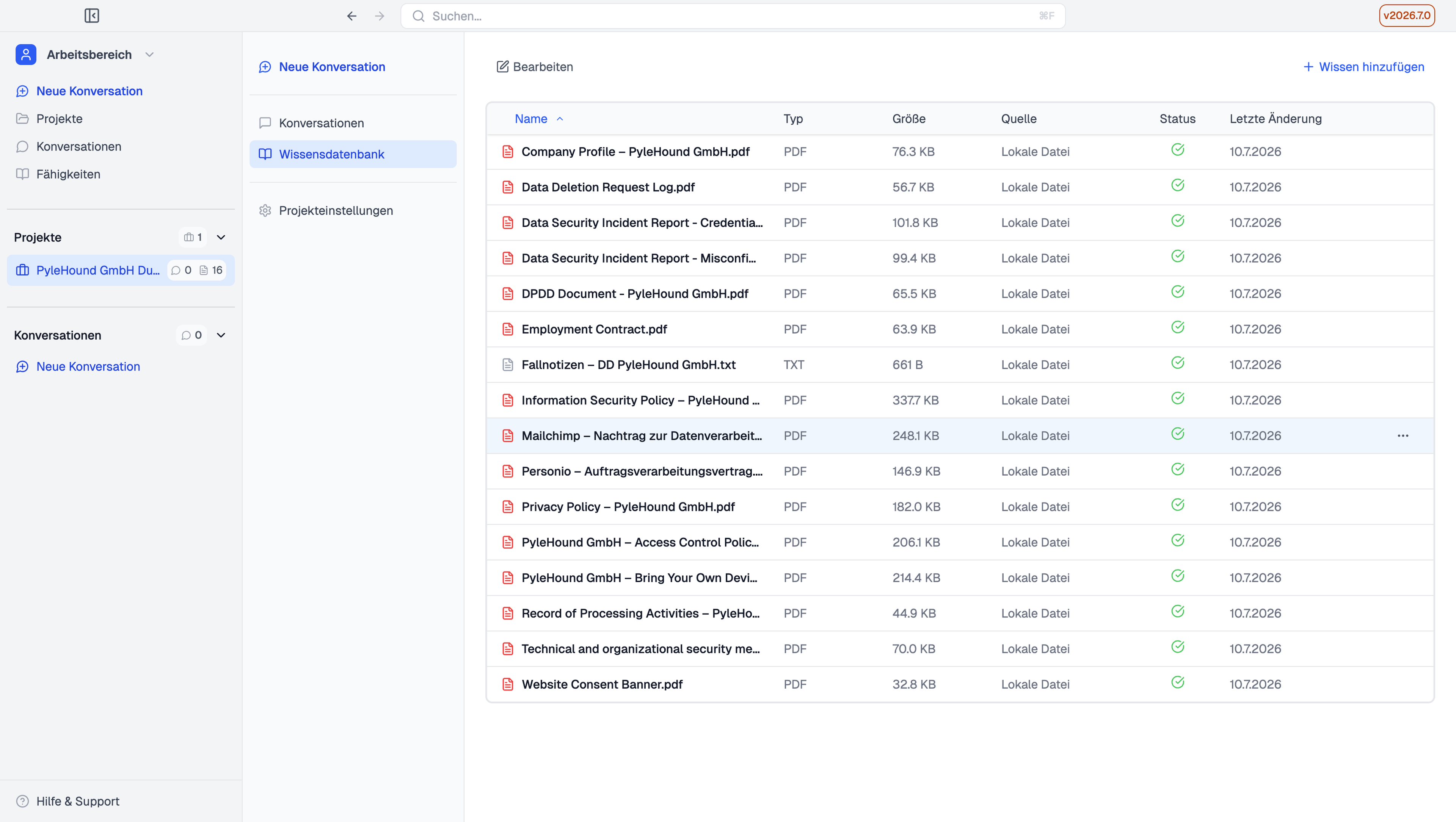
Task: Open Privacy Policy – PyleHound GmbH.pdf
Action: tap(628, 507)
